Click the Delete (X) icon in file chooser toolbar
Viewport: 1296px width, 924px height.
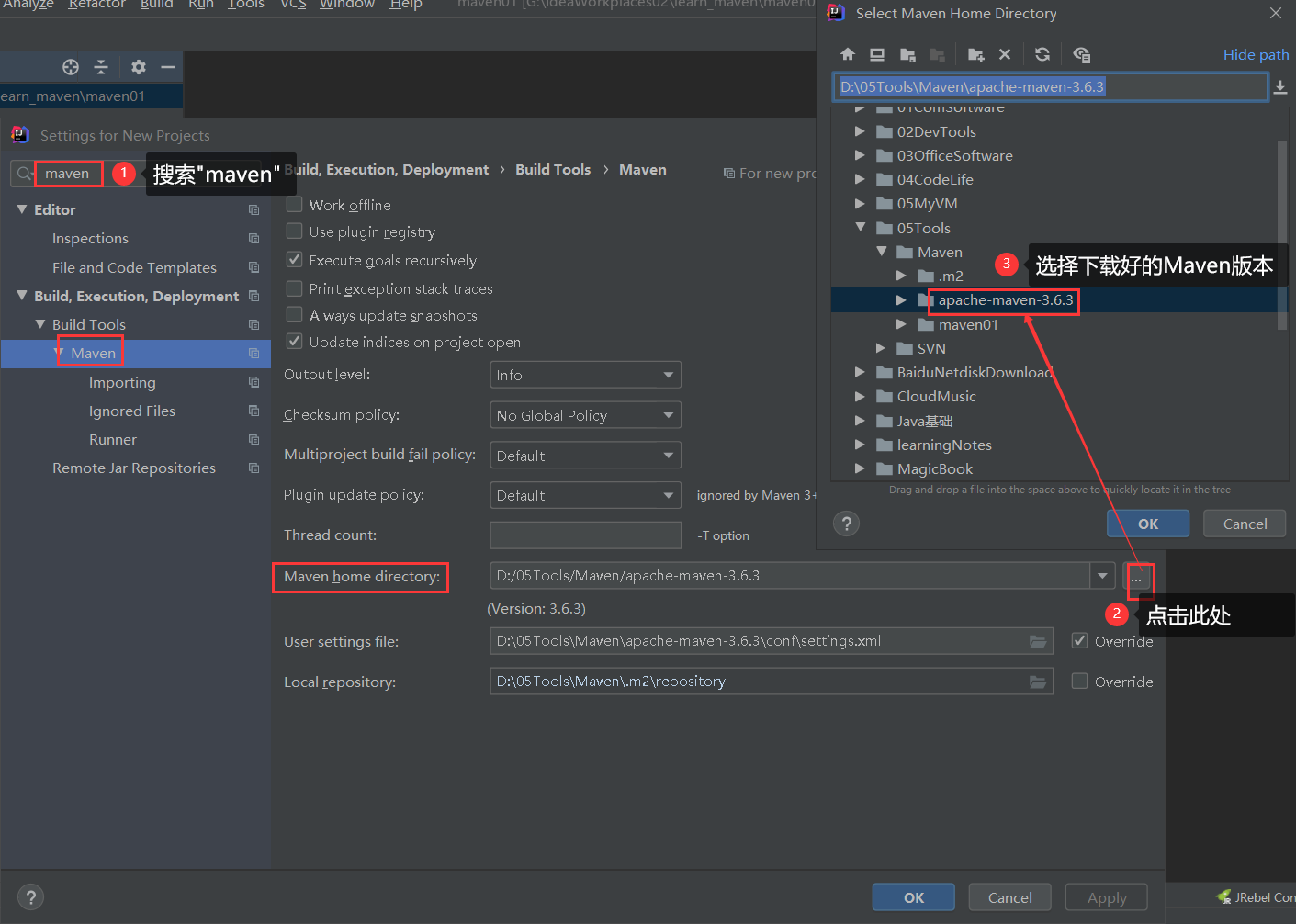[1005, 54]
